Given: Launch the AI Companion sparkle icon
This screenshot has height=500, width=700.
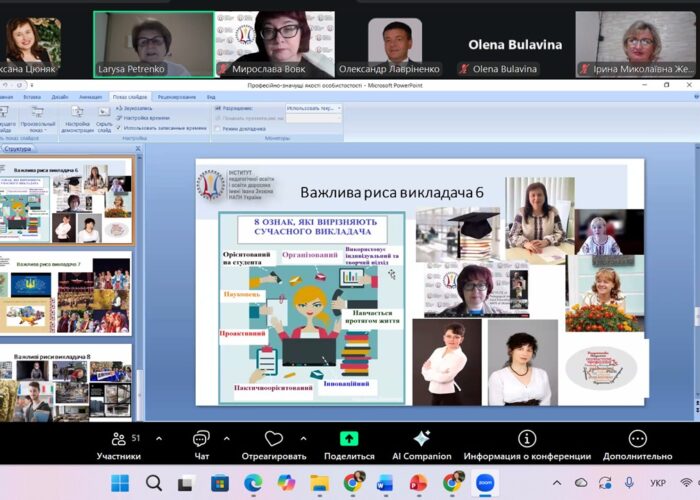Looking at the screenshot, I should click(421, 439).
